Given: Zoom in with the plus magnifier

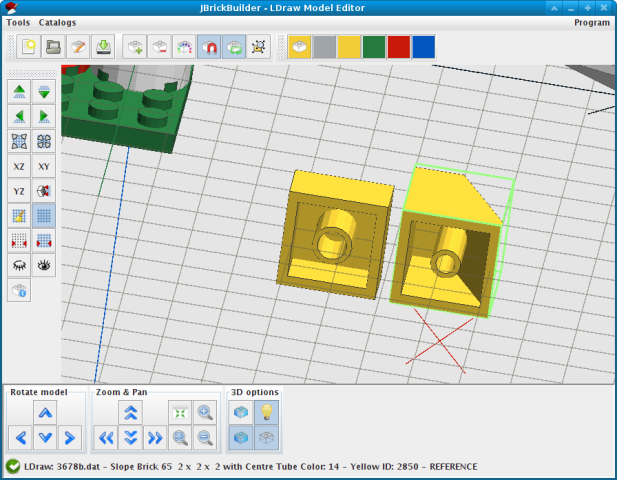Looking at the screenshot, I should [205, 412].
